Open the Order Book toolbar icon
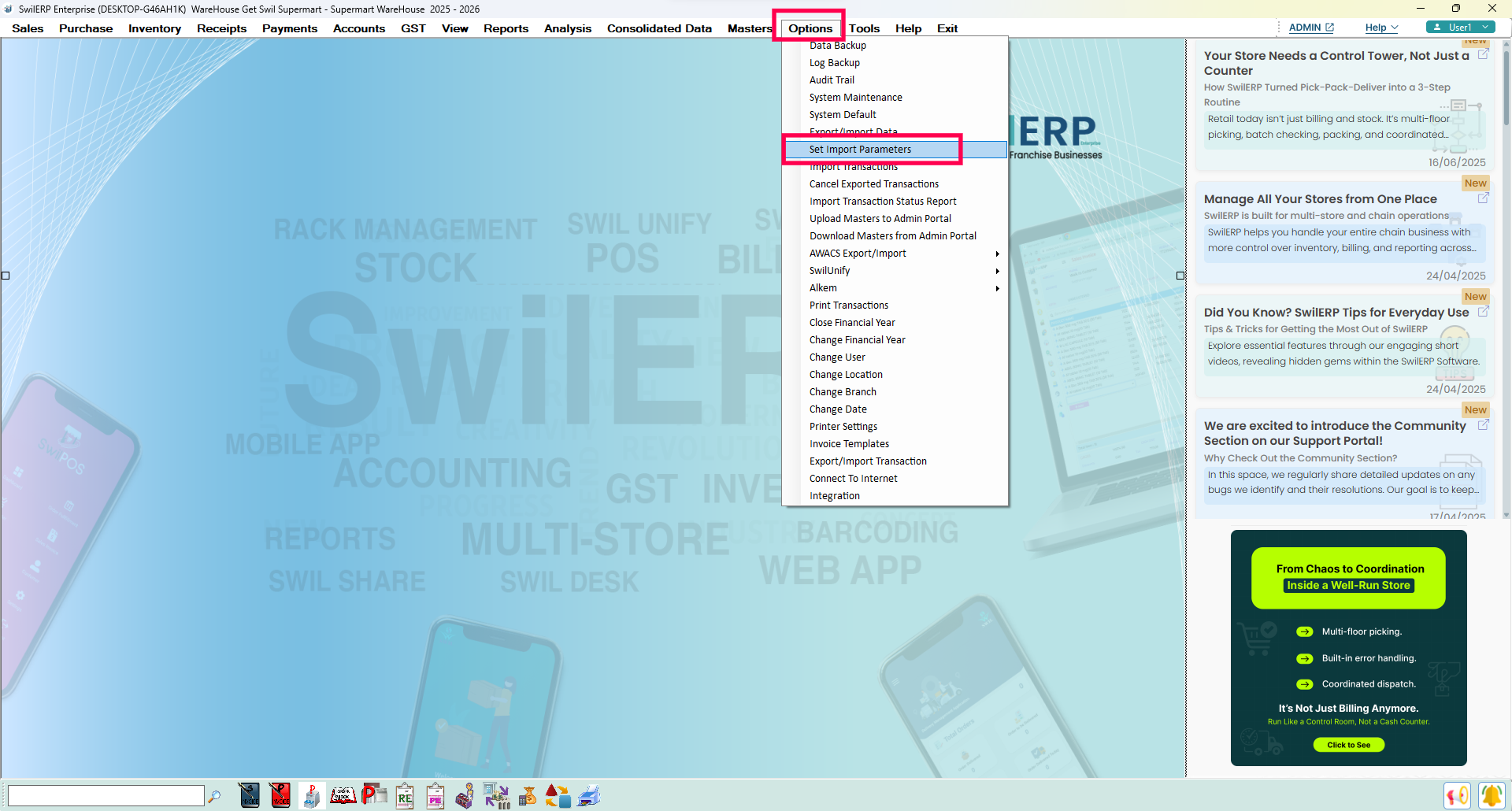Image resolution: width=1512 pixels, height=811 pixels. click(x=343, y=795)
